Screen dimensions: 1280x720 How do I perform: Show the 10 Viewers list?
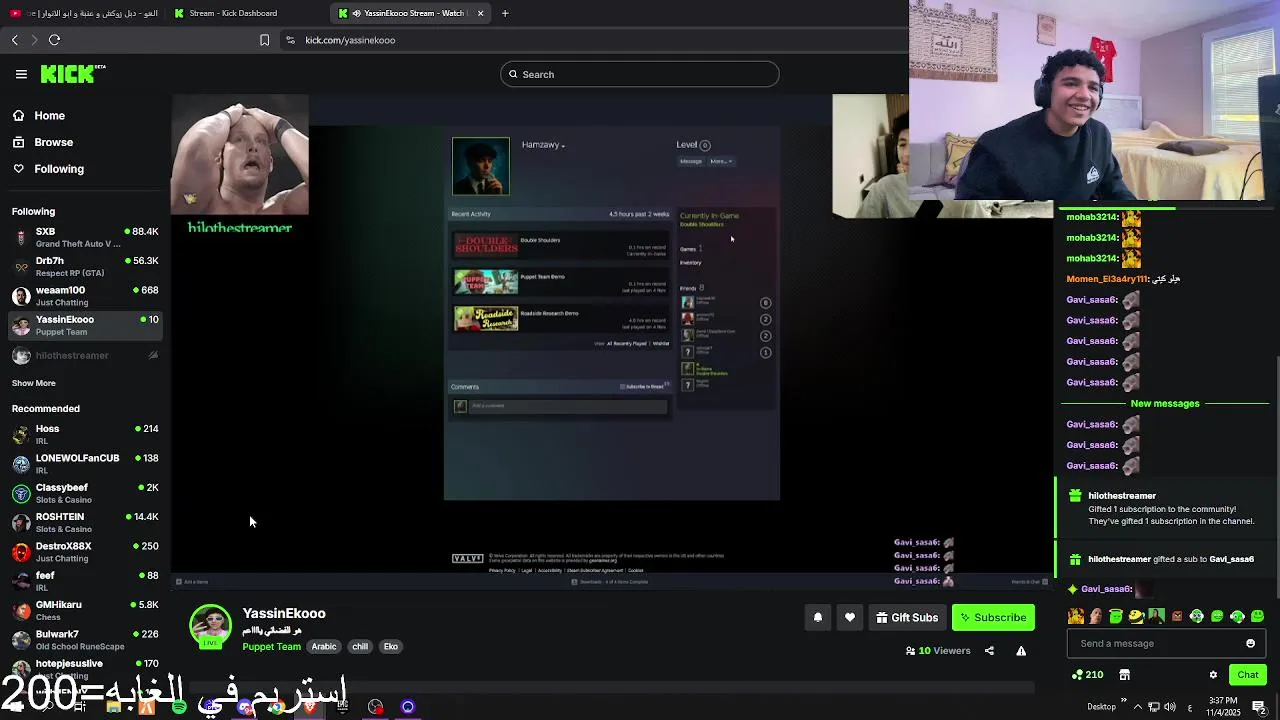pyautogui.click(x=938, y=651)
